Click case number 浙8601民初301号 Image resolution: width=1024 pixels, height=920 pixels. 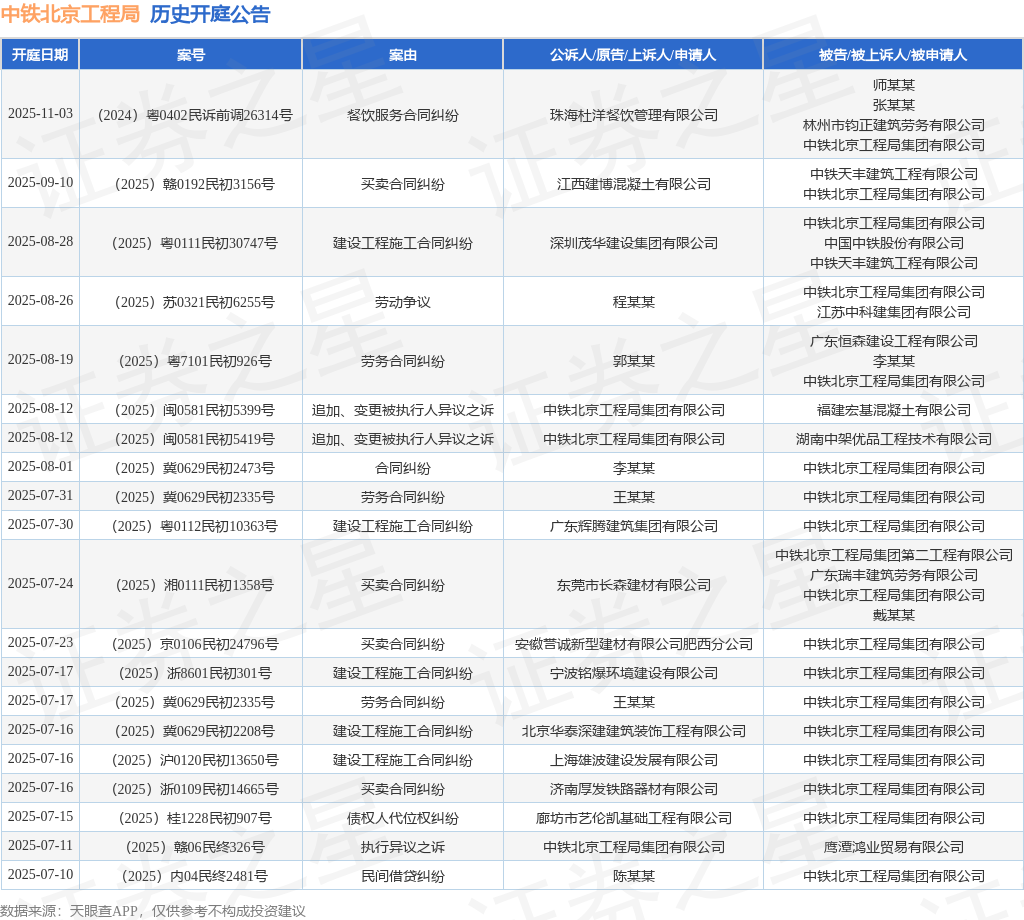tap(195, 673)
